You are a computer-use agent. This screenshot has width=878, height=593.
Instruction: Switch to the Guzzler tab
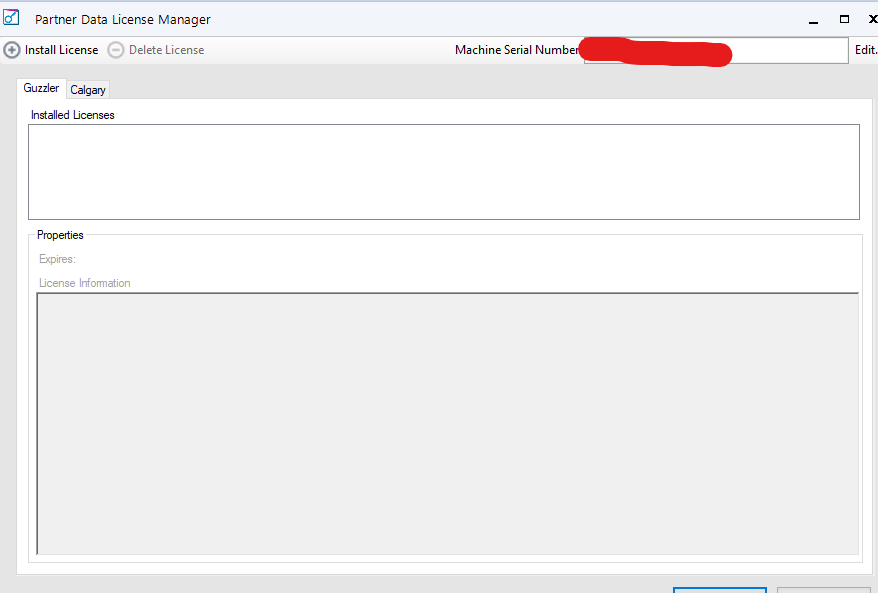click(x=41, y=88)
